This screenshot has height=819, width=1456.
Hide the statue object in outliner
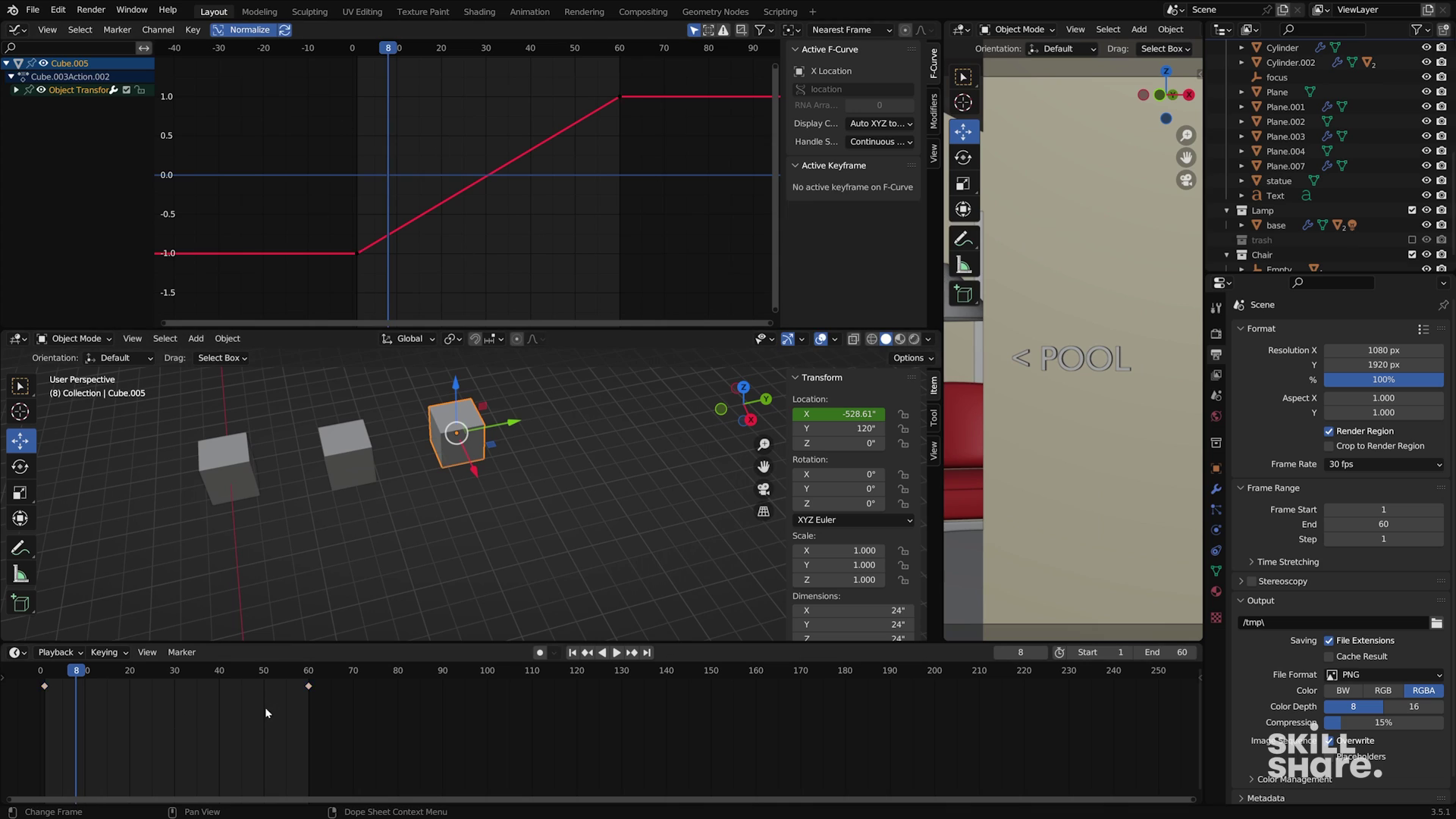tap(1426, 181)
